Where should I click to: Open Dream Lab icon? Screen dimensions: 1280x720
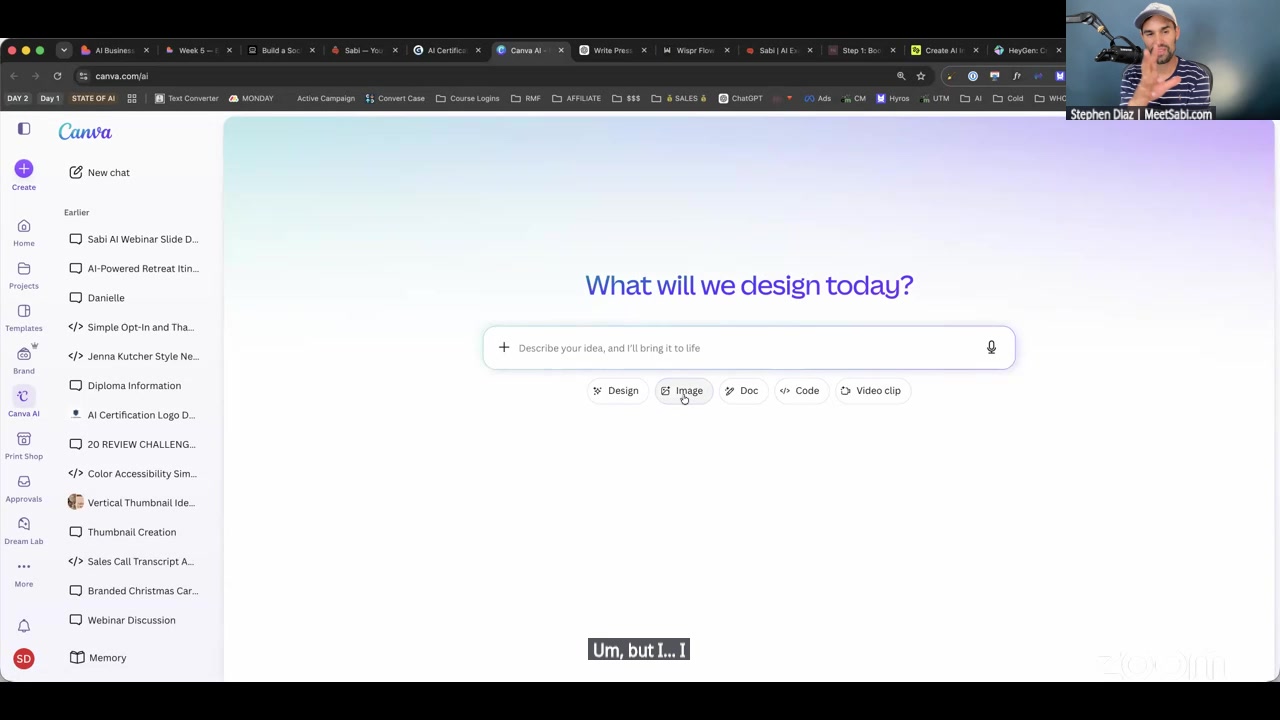(24, 525)
